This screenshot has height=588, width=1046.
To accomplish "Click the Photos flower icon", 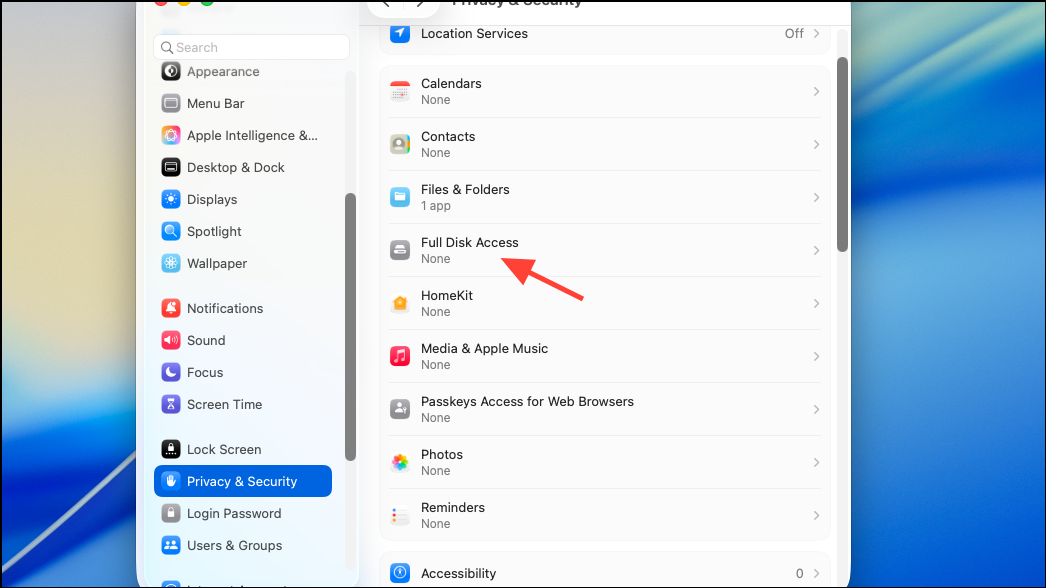I will click(x=400, y=462).
